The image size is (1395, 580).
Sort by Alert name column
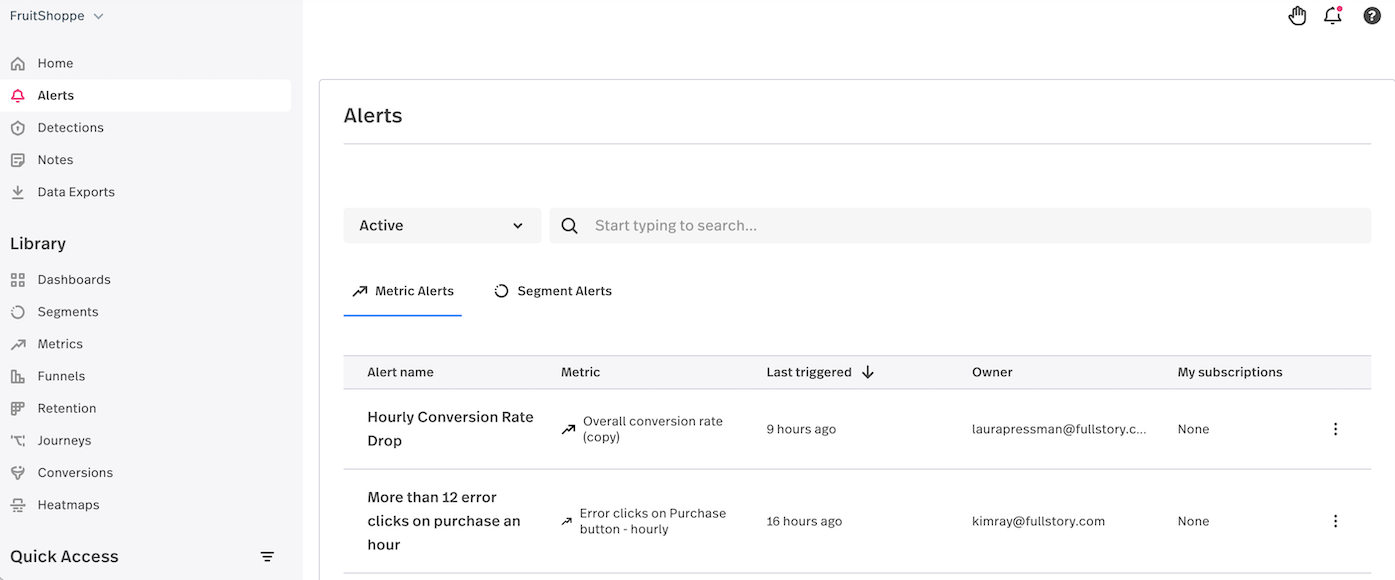(400, 372)
